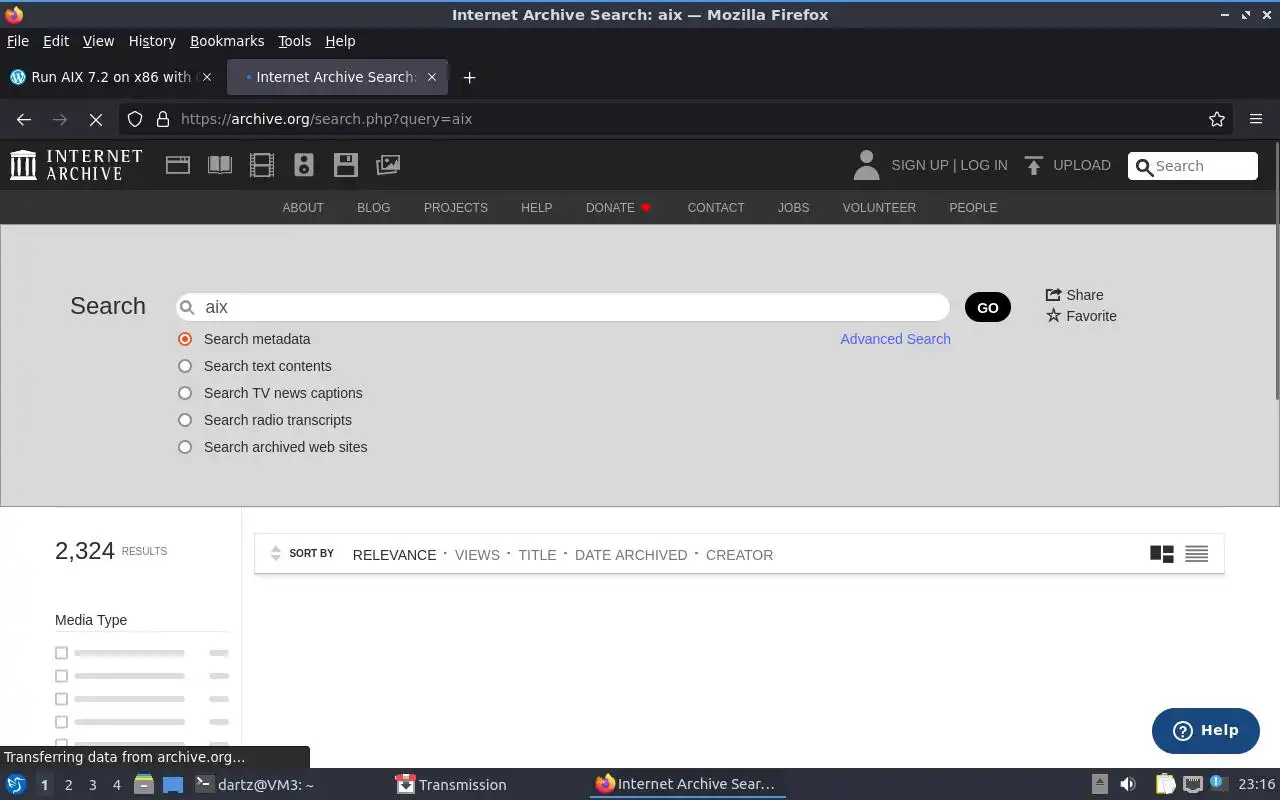Click the GO search button

coord(988,307)
